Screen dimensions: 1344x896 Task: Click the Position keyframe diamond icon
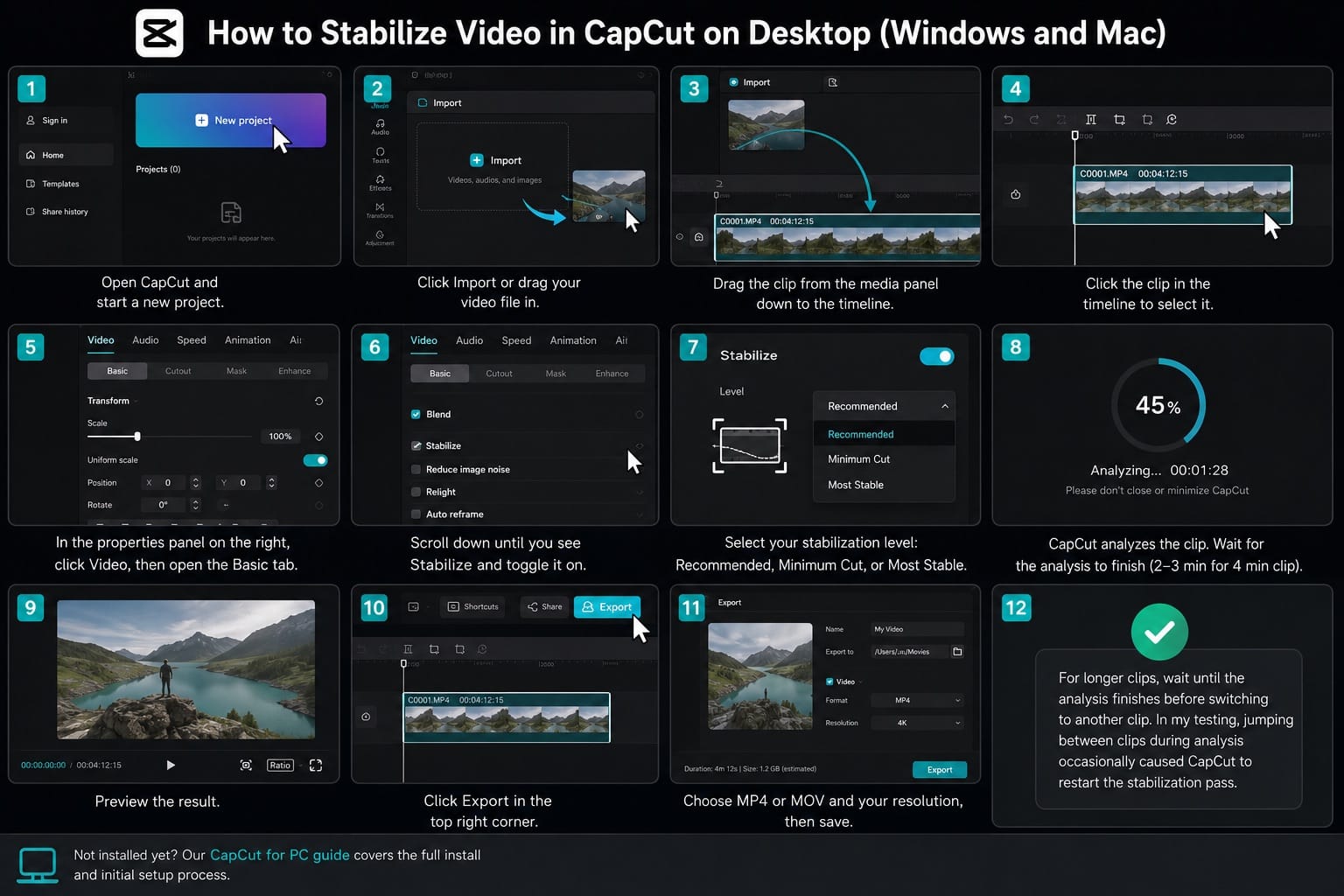[318, 483]
